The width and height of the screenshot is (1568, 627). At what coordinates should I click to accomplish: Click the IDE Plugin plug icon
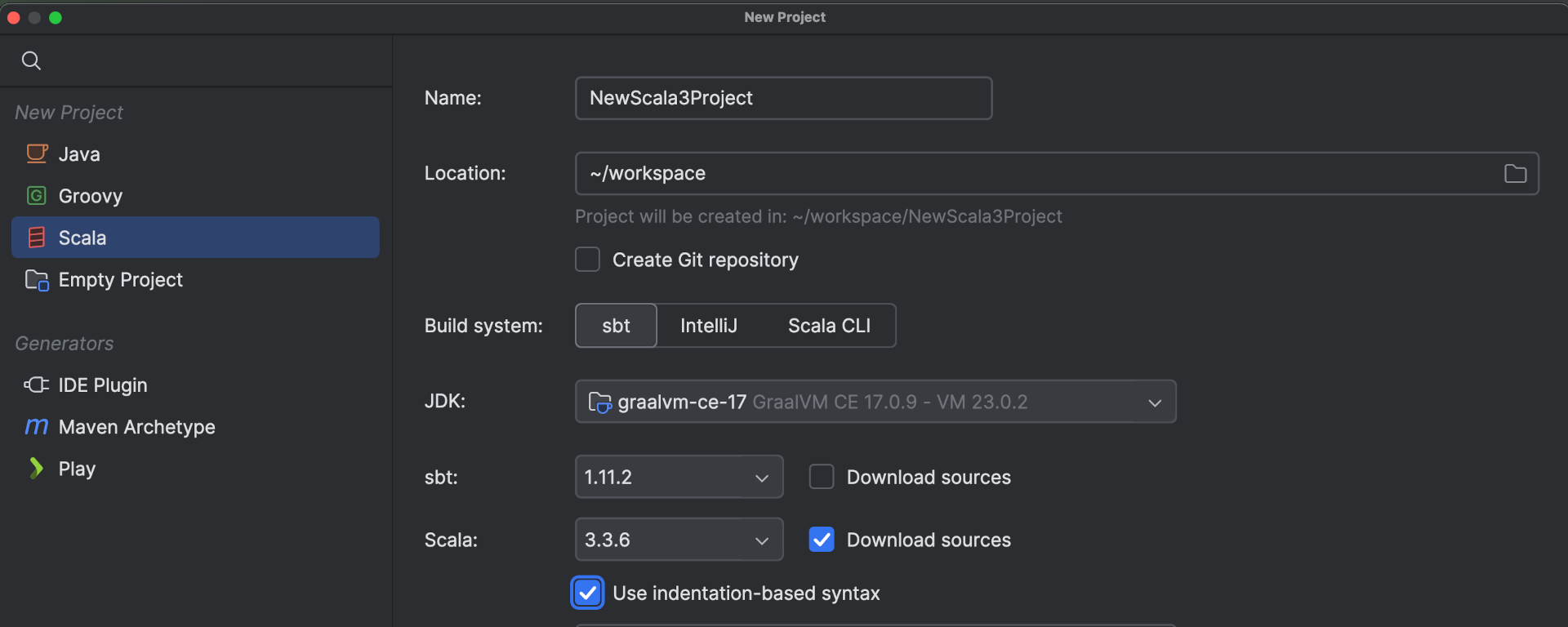tap(37, 385)
